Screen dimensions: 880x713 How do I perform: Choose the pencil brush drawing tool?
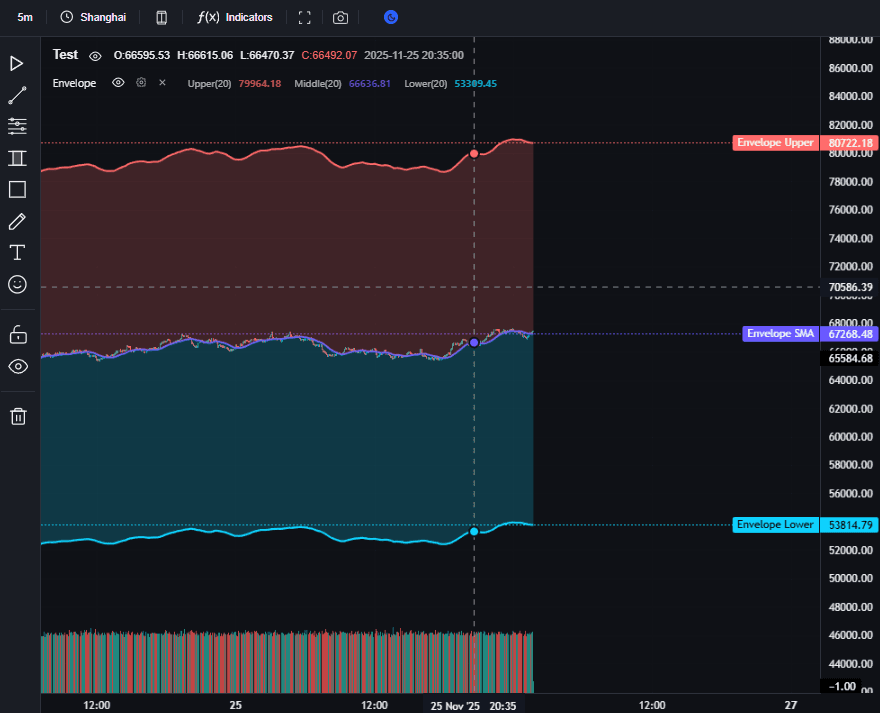click(x=17, y=221)
